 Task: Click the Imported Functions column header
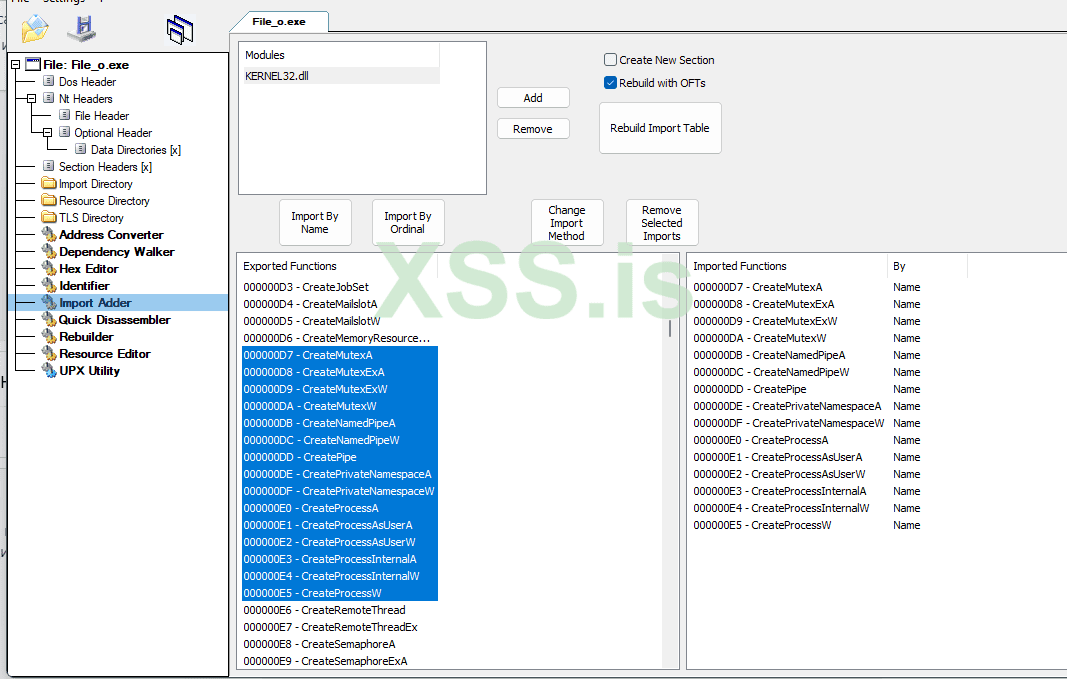[788, 266]
